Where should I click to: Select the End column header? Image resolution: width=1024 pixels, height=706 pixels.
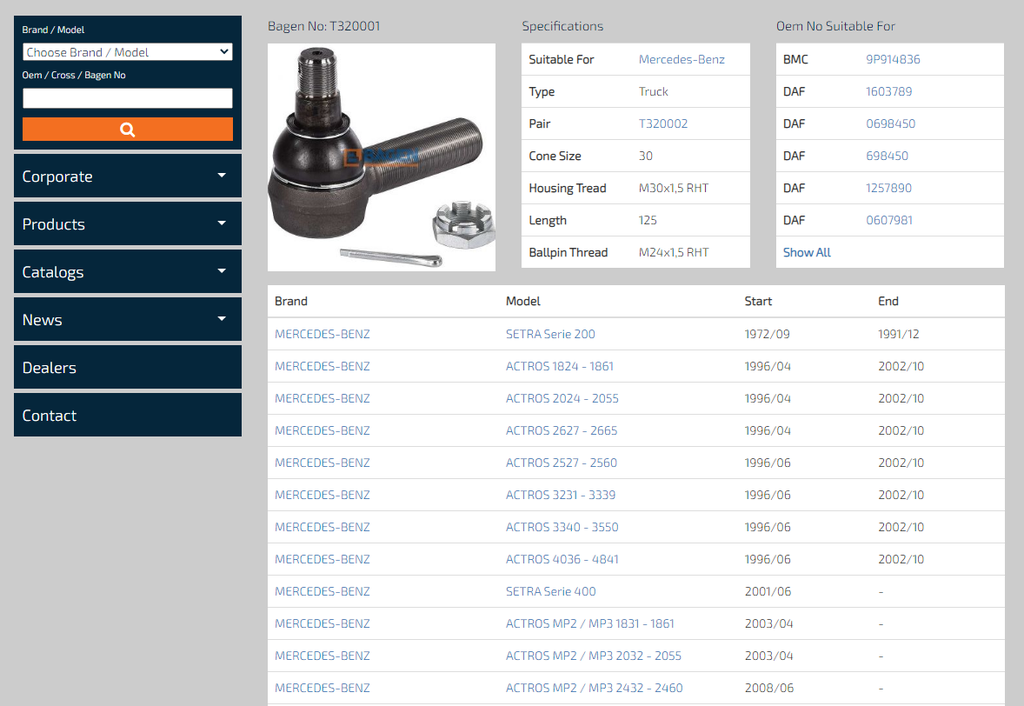[x=888, y=301]
